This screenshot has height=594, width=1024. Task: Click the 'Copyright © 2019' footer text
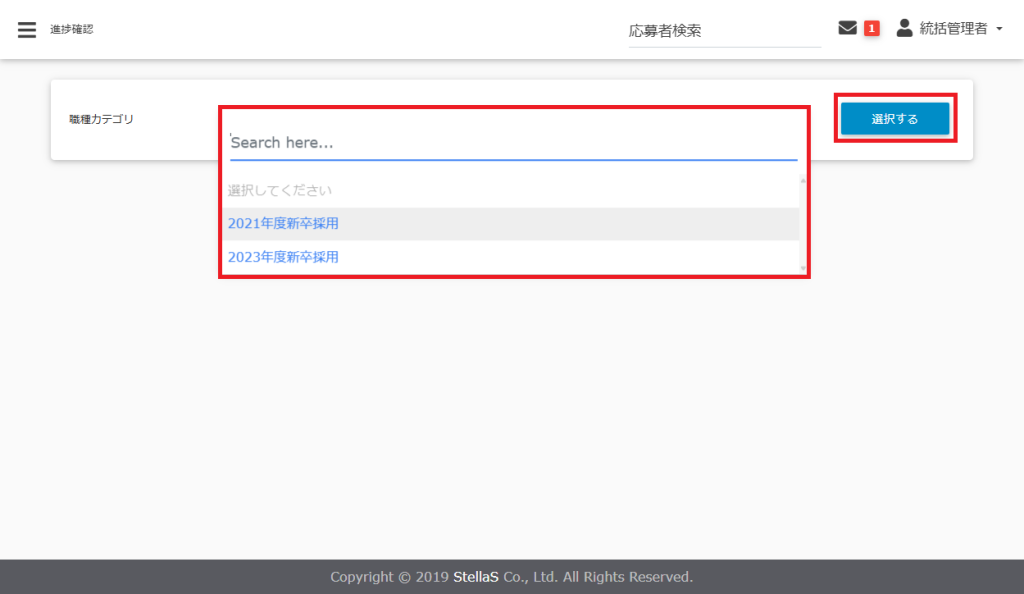coord(389,577)
